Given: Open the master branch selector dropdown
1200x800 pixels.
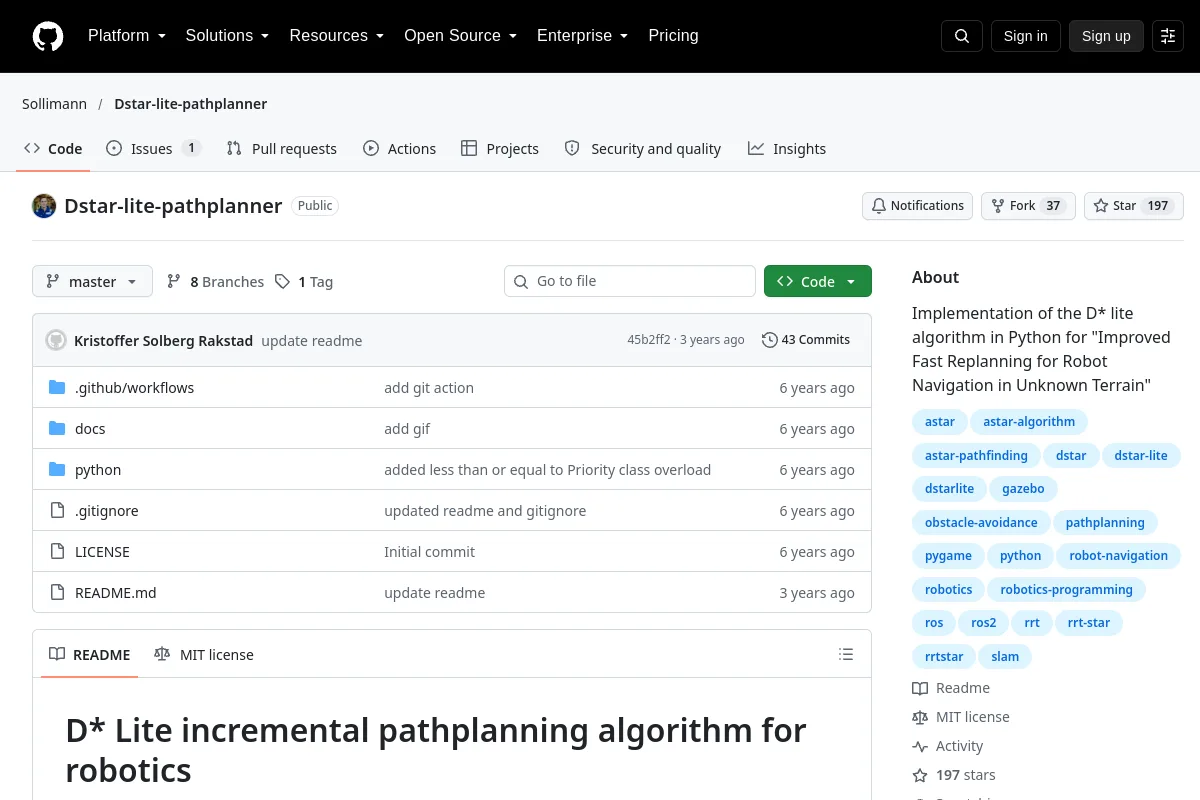Looking at the screenshot, I should pyautogui.click(x=92, y=282).
